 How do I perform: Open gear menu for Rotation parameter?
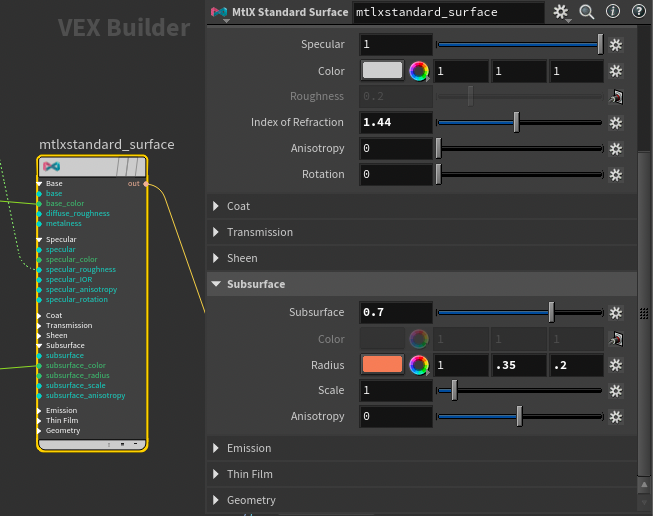click(616, 174)
